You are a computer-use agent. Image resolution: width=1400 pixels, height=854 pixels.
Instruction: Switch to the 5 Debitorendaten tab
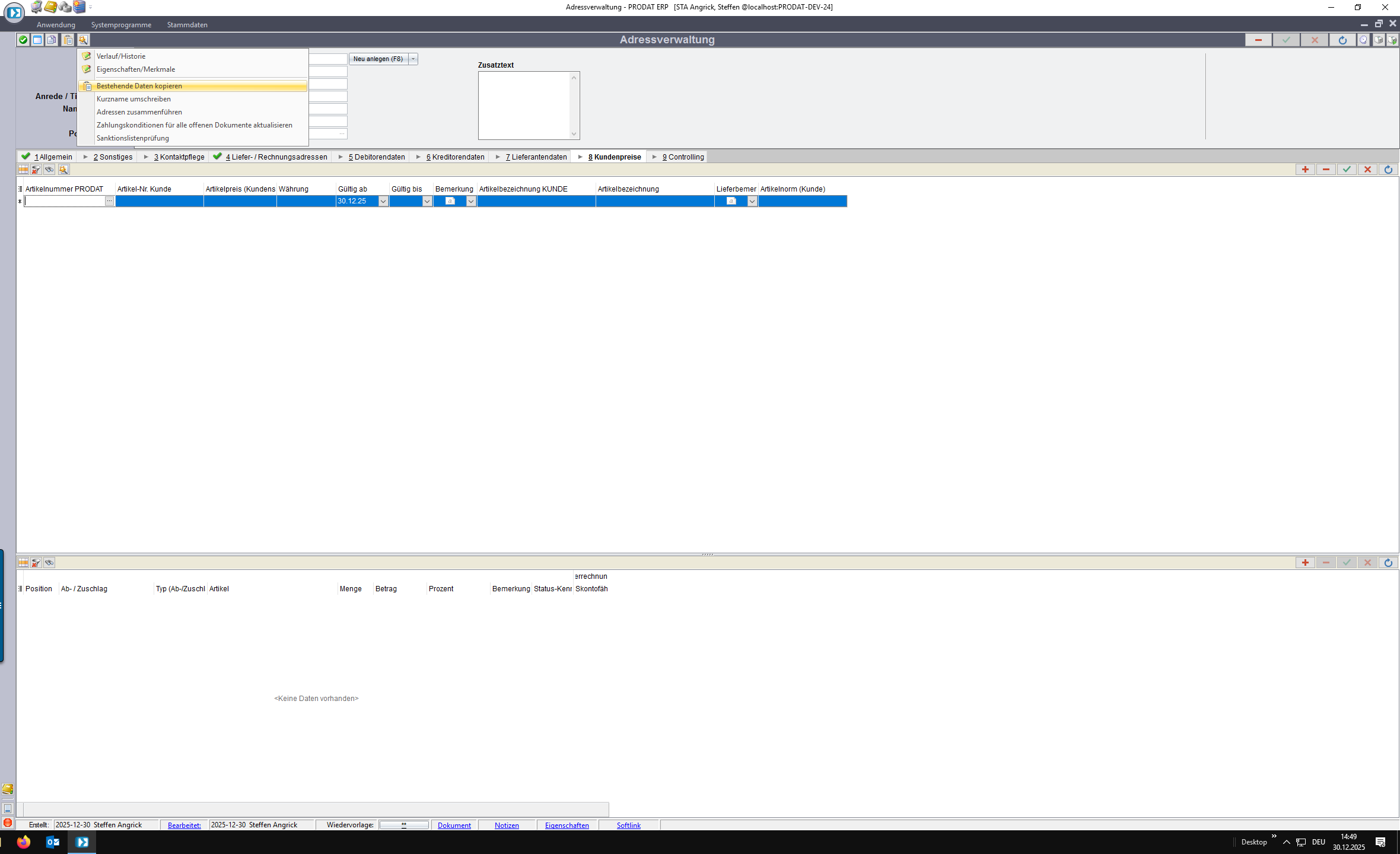pyautogui.click(x=376, y=157)
